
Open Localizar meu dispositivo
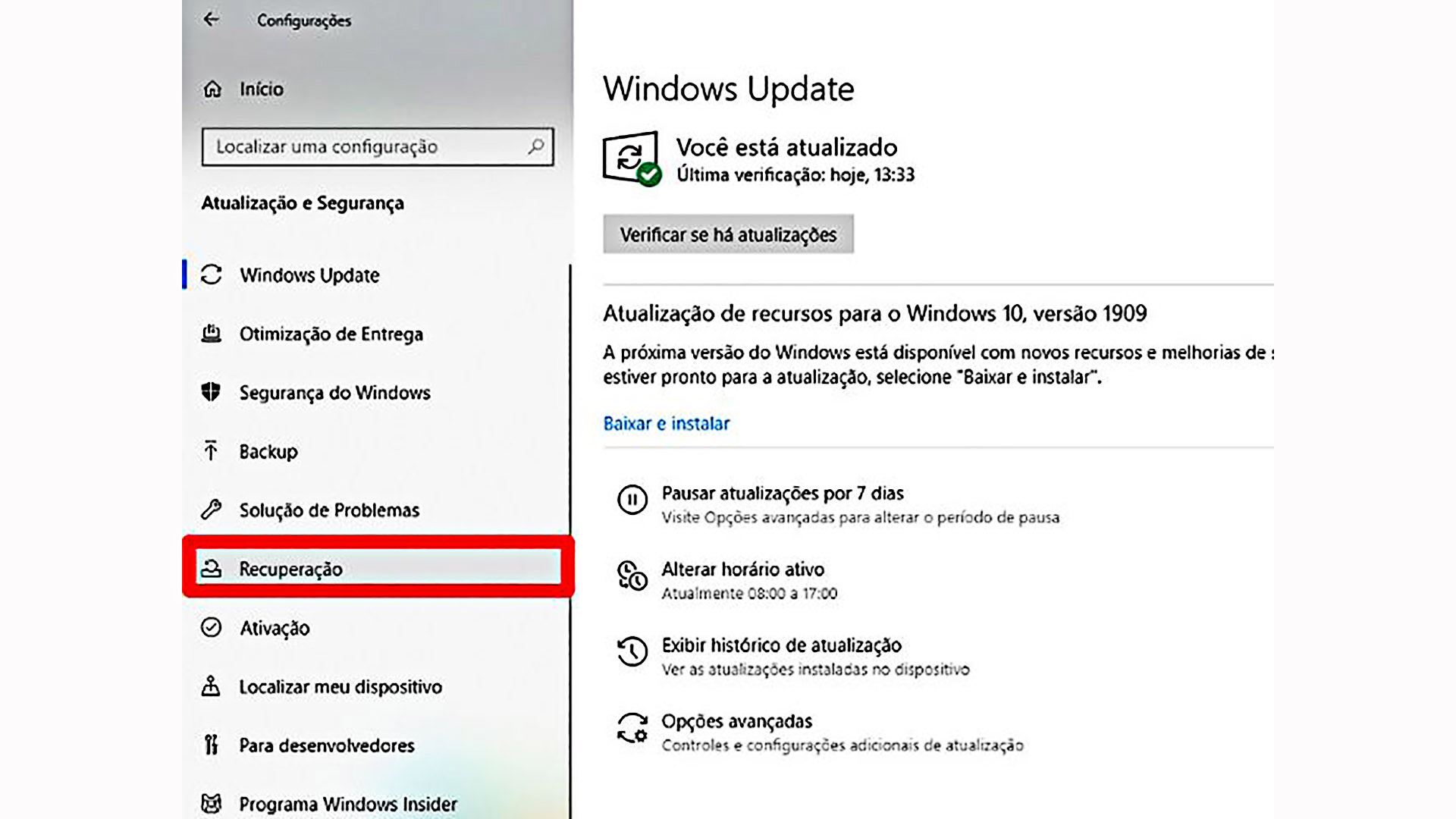[340, 686]
